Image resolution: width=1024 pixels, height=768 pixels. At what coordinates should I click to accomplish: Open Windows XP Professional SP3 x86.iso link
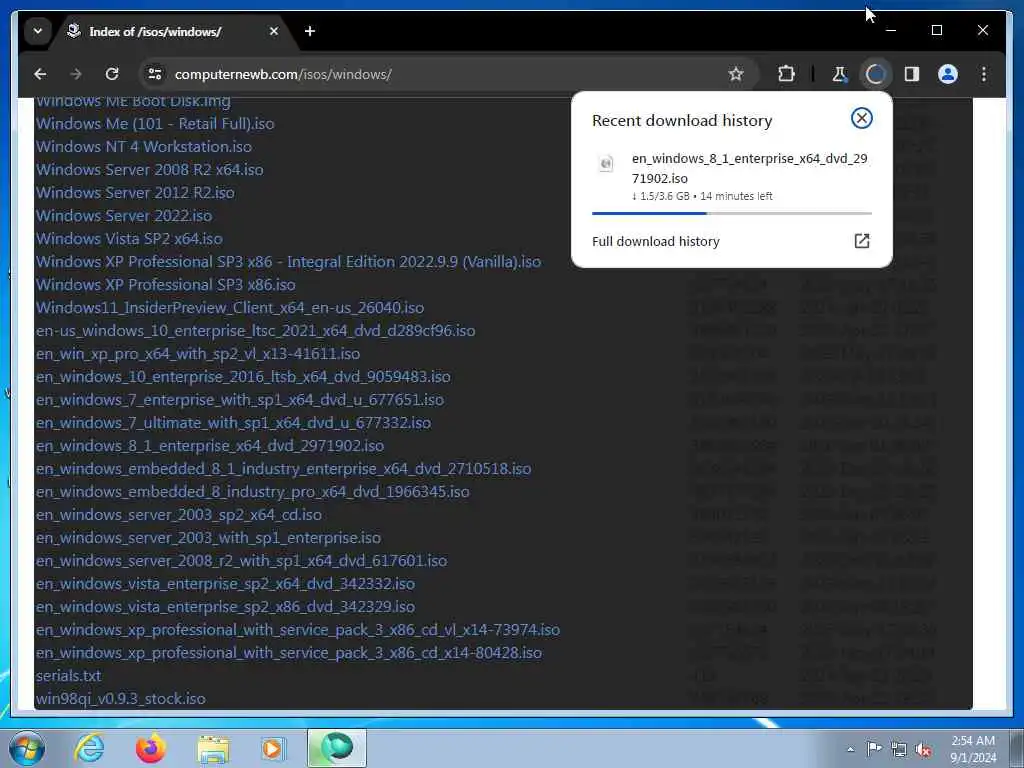tap(166, 285)
